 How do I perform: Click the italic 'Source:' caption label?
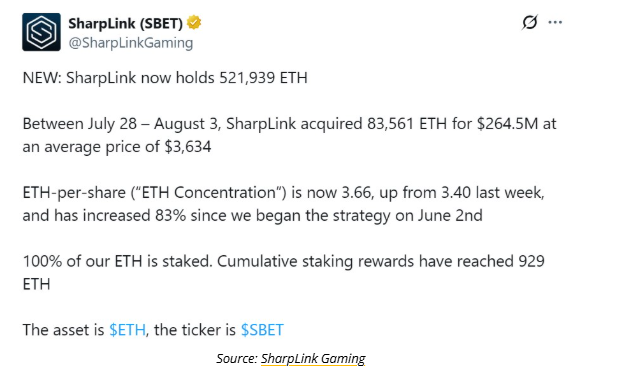[237, 359]
